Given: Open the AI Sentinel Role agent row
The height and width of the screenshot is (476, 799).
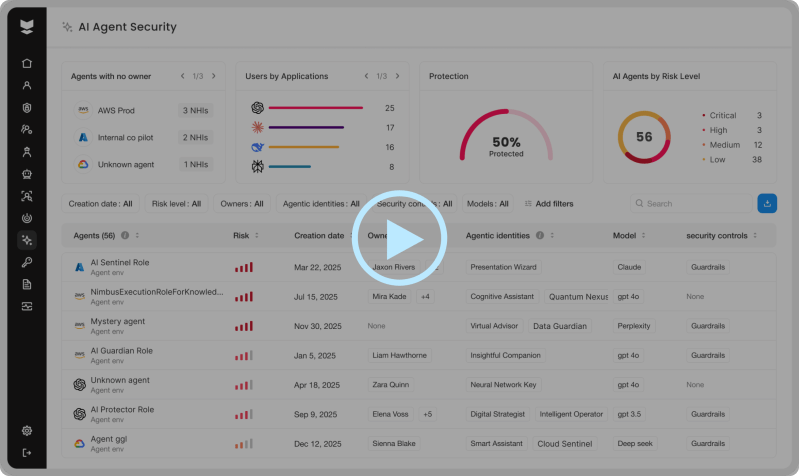Looking at the screenshot, I should click(419, 267).
